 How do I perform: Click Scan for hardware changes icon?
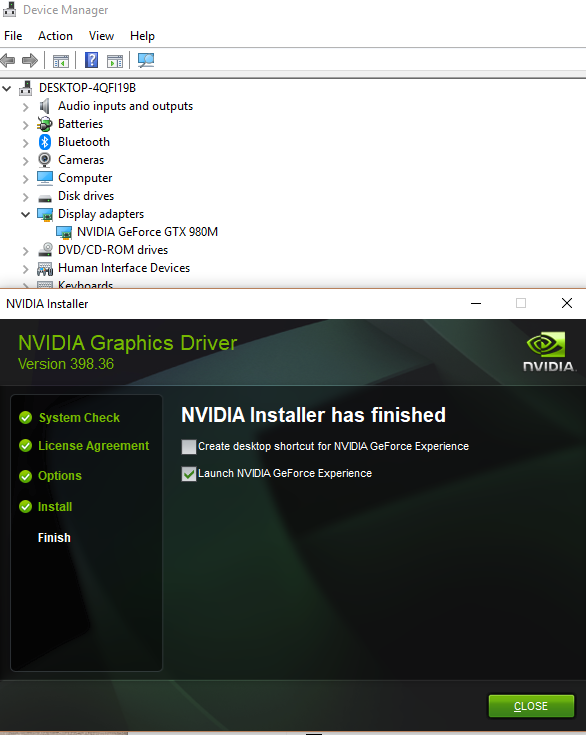[146, 60]
